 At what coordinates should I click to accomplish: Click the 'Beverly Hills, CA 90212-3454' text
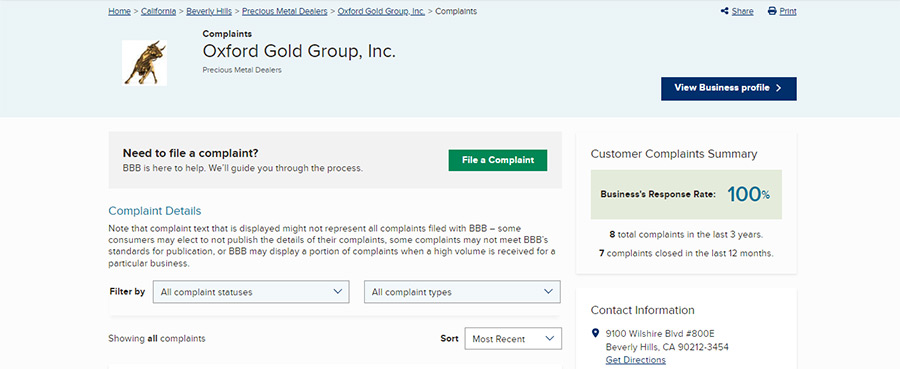[x=667, y=347]
